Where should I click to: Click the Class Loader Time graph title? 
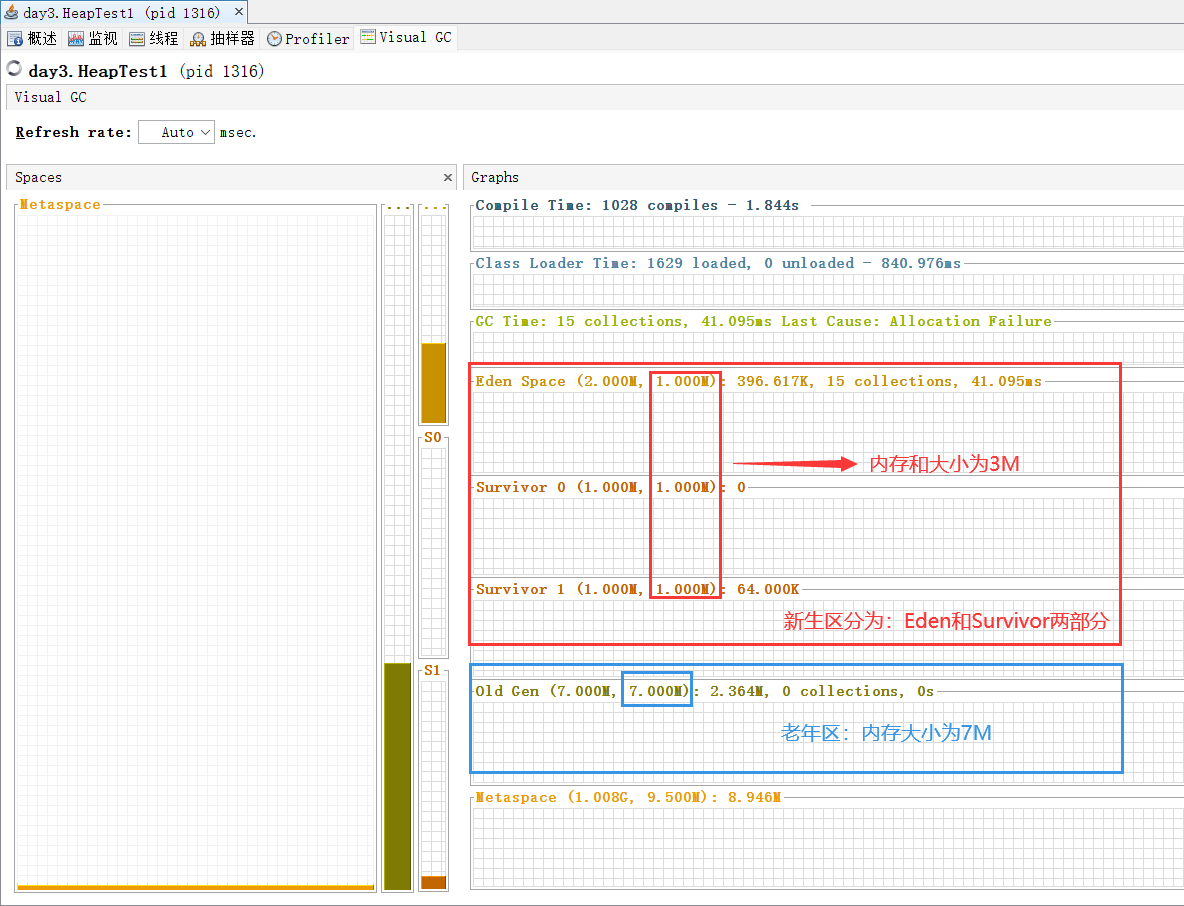718,263
